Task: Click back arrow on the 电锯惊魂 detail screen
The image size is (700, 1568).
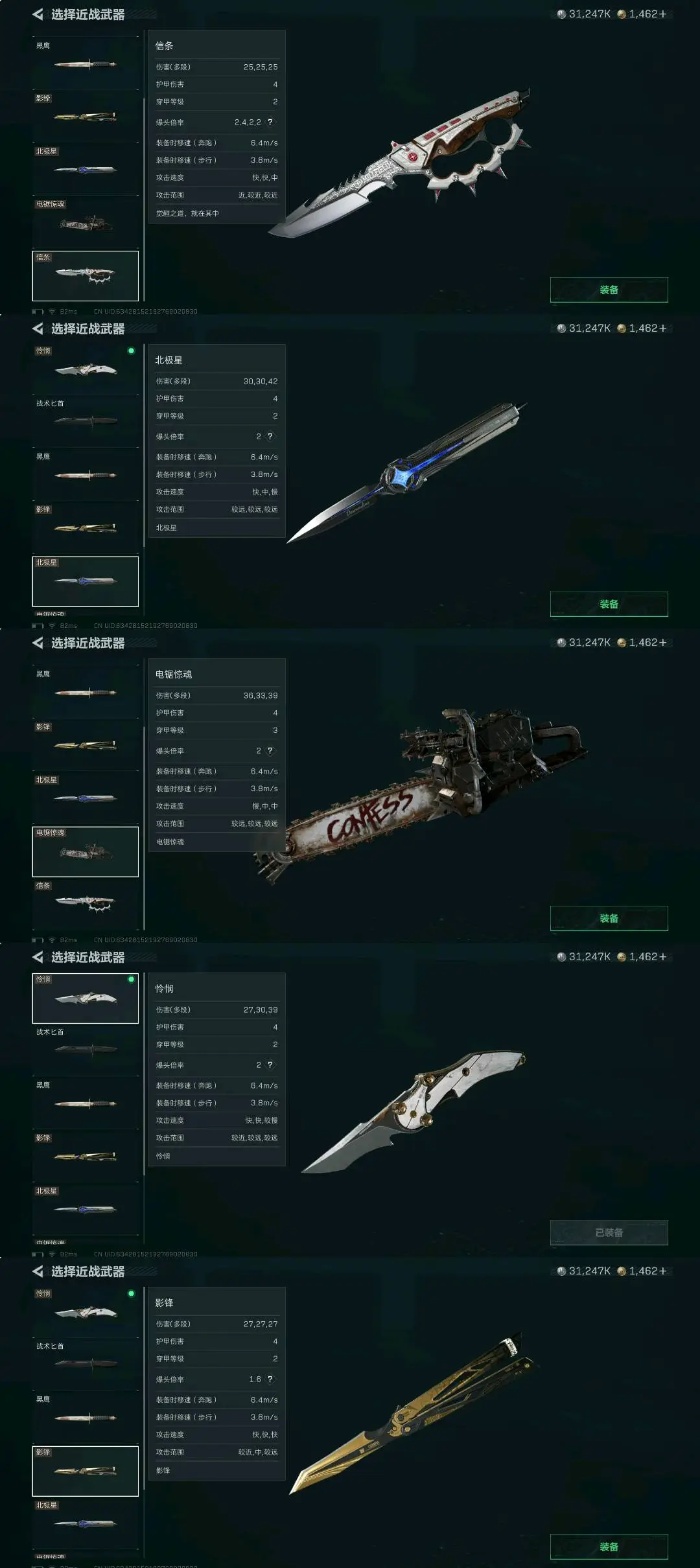Action: pyautogui.click(x=38, y=643)
